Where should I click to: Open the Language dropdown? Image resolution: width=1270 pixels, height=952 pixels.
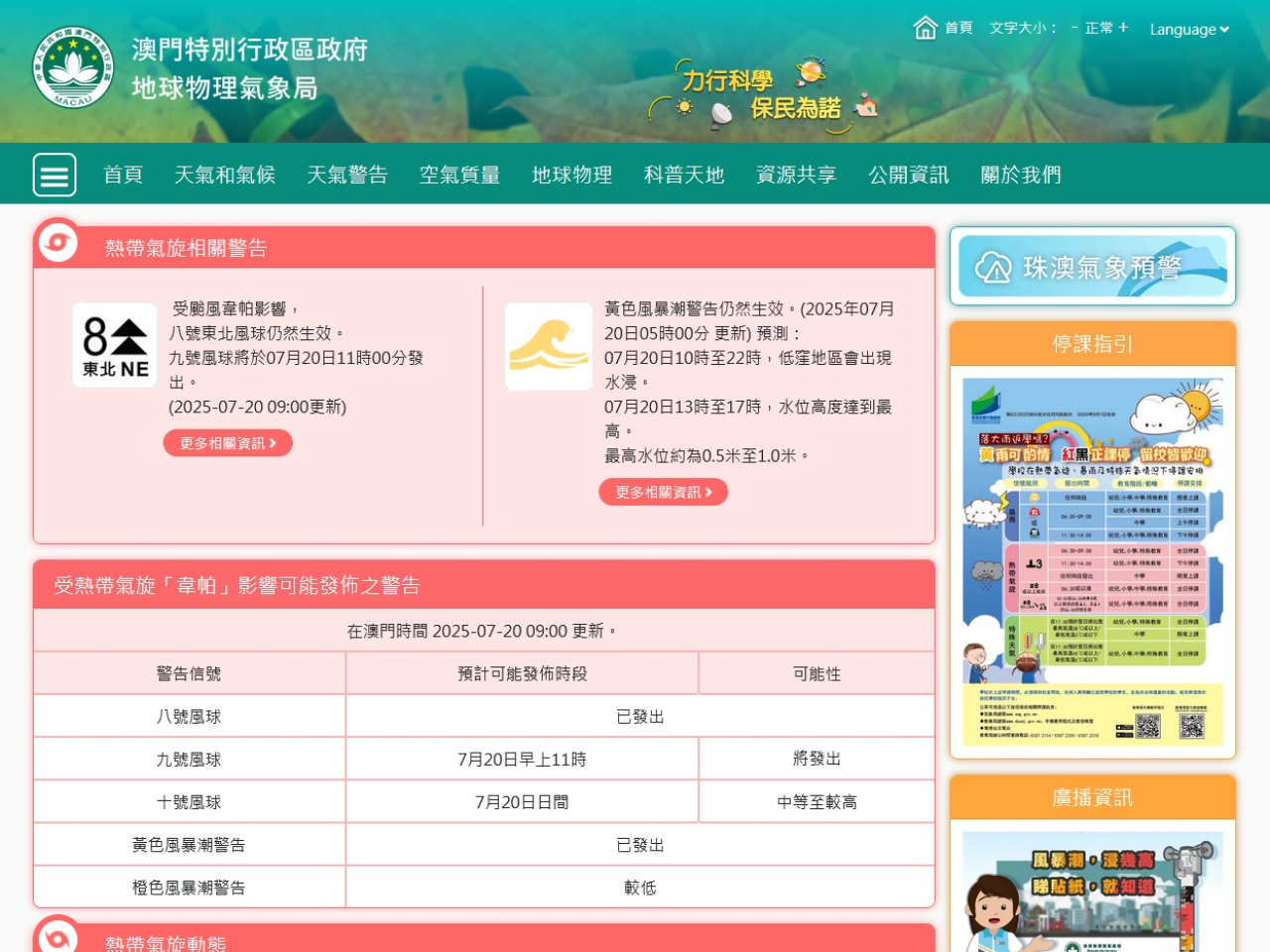1190,30
